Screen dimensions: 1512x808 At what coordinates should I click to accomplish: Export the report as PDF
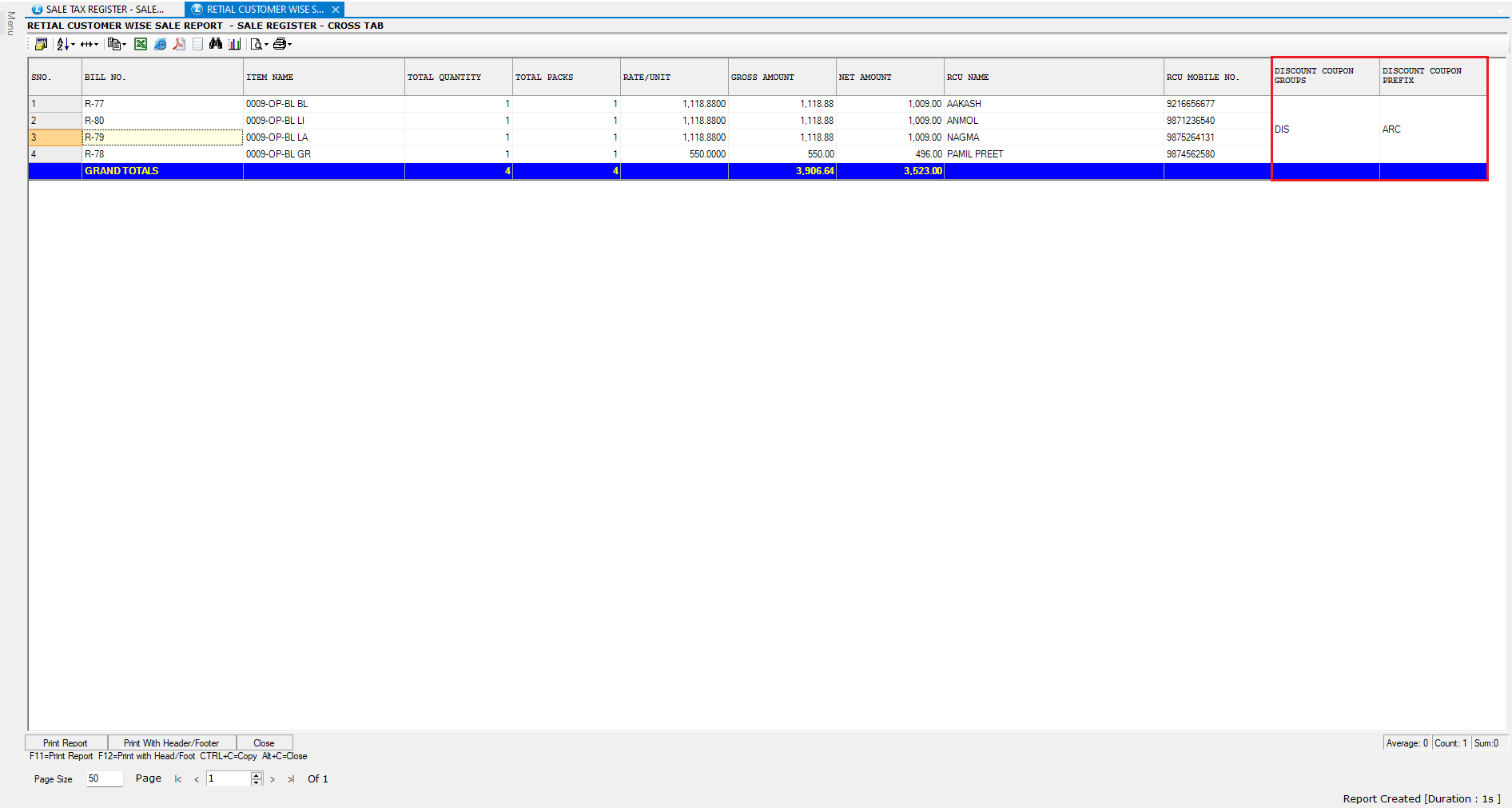179,44
